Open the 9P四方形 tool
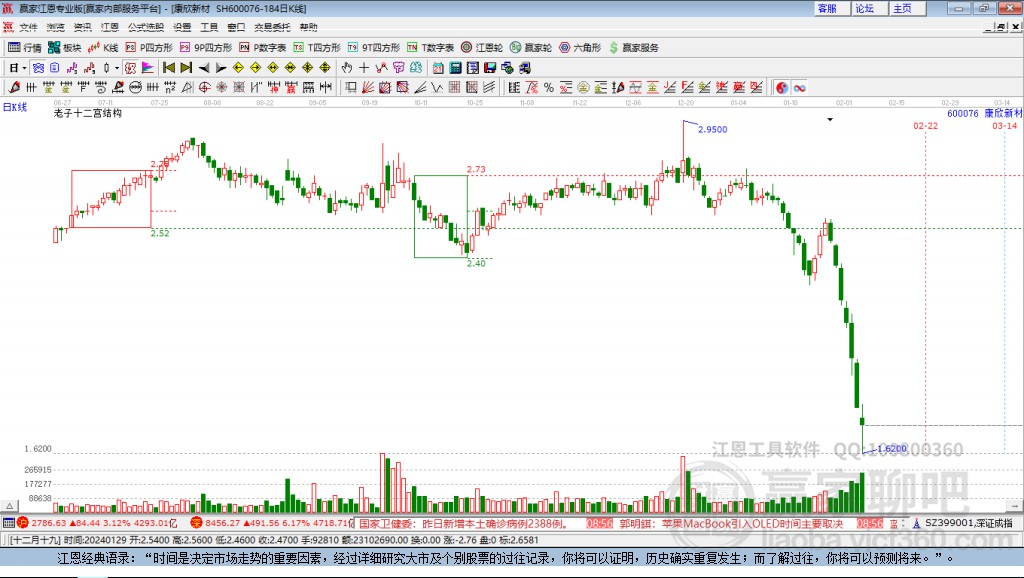The height and width of the screenshot is (578, 1024). click(206, 48)
